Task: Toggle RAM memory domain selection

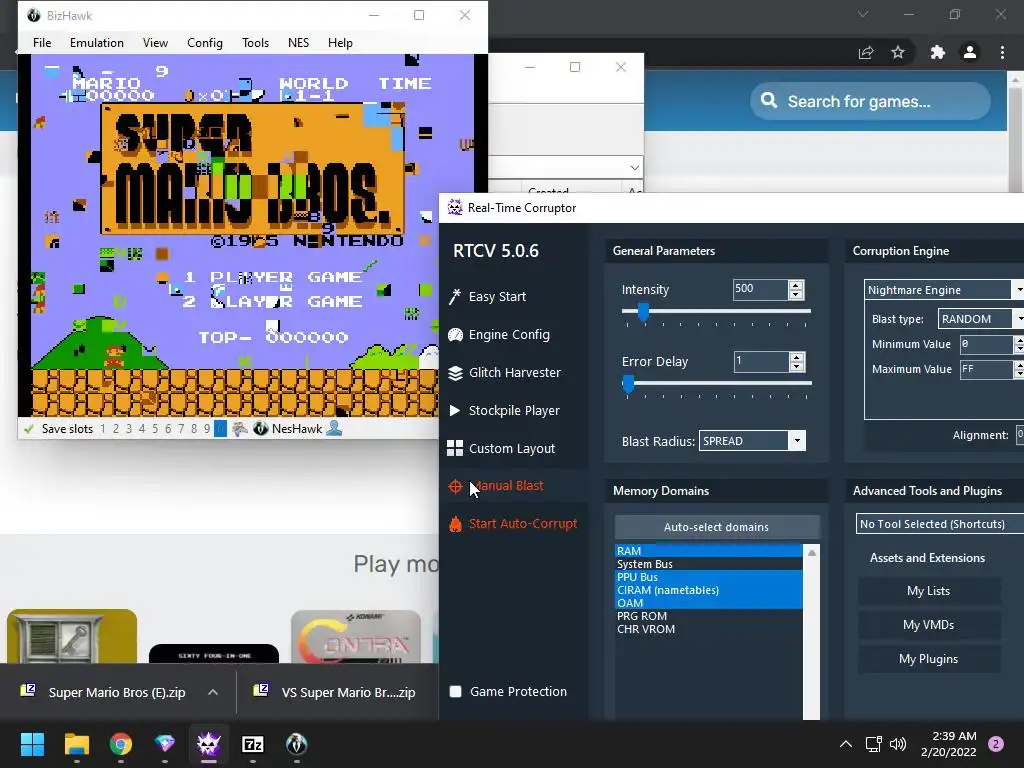Action: [x=709, y=551]
